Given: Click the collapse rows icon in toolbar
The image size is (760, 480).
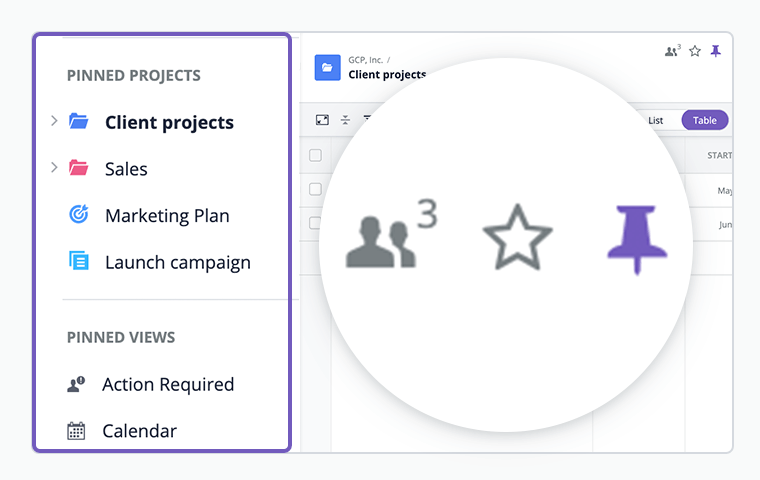Looking at the screenshot, I should (345, 120).
